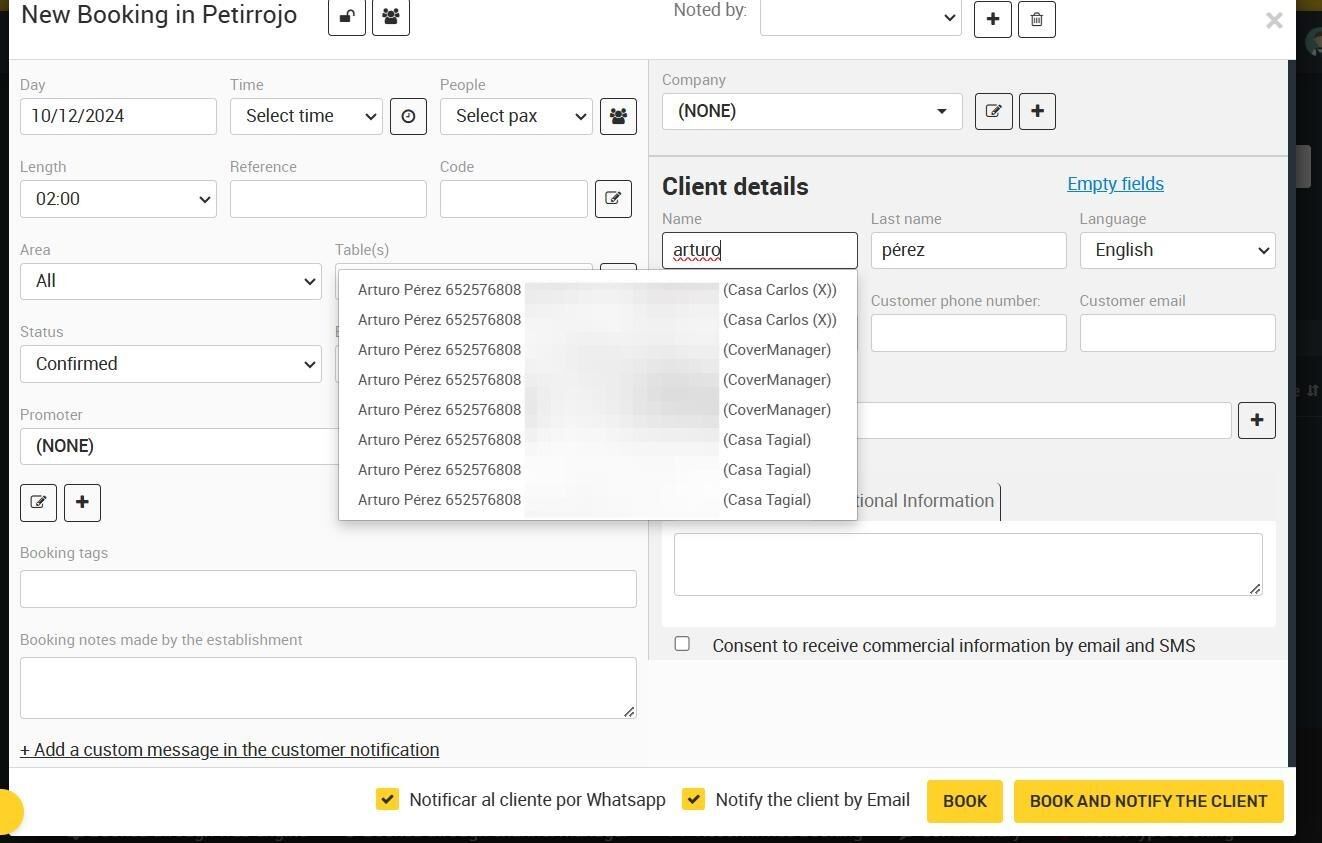Click the people icon next to Select pax
Screen dimensions: 1322x843
pyautogui.click(x=618, y=116)
